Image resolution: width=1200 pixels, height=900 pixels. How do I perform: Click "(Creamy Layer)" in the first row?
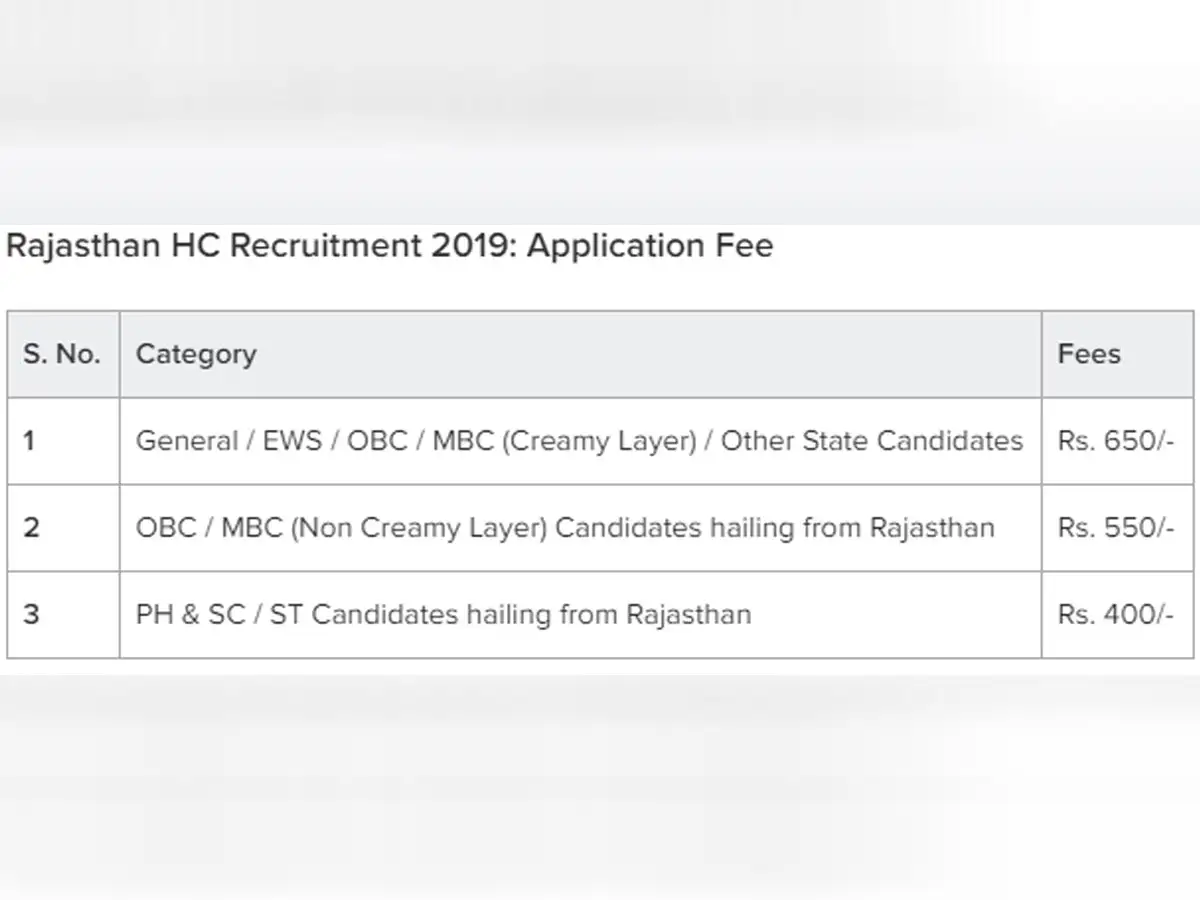click(x=598, y=441)
